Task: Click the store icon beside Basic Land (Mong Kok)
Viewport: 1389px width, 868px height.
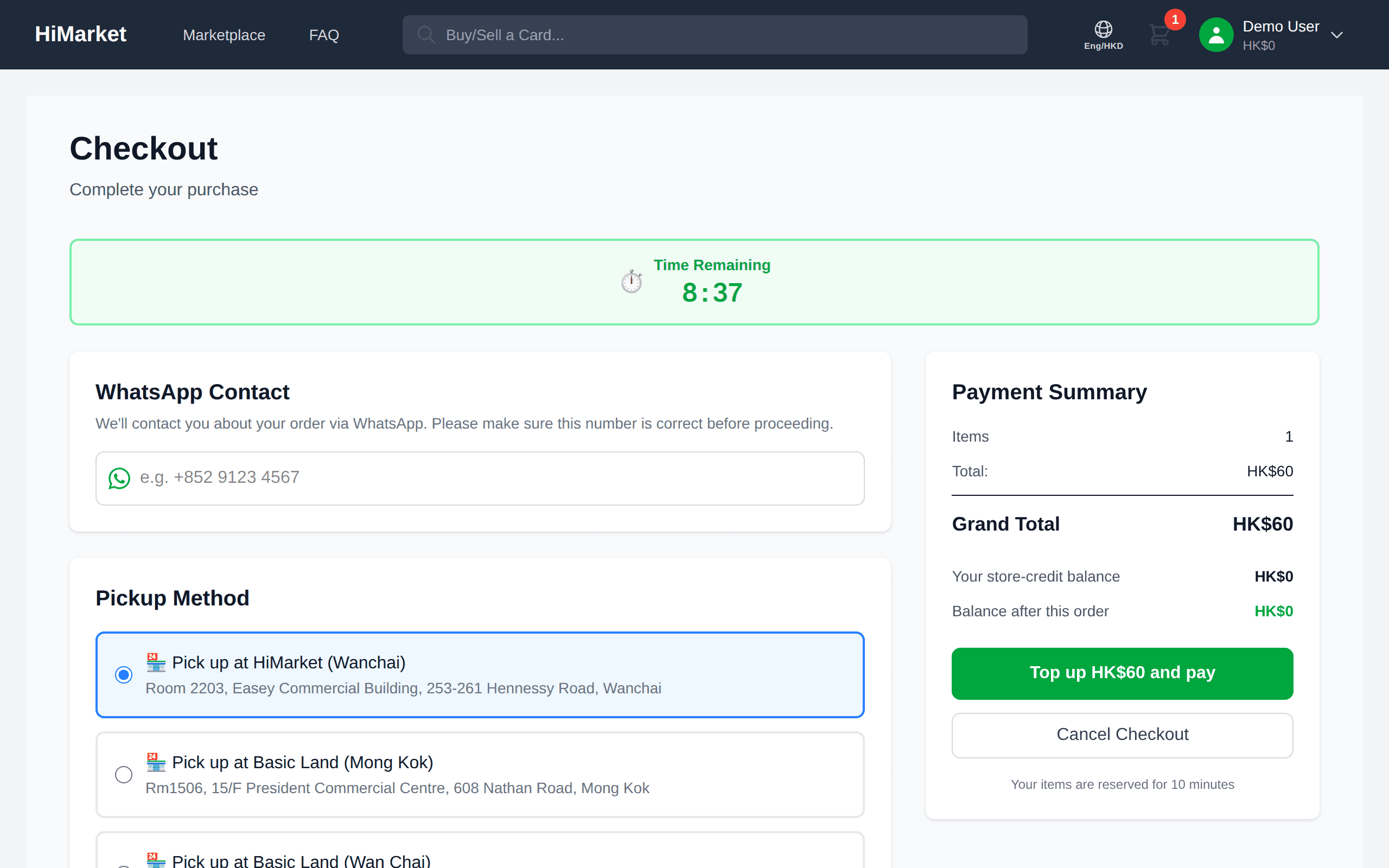Action: pyautogui.click(x=156, y=762)
